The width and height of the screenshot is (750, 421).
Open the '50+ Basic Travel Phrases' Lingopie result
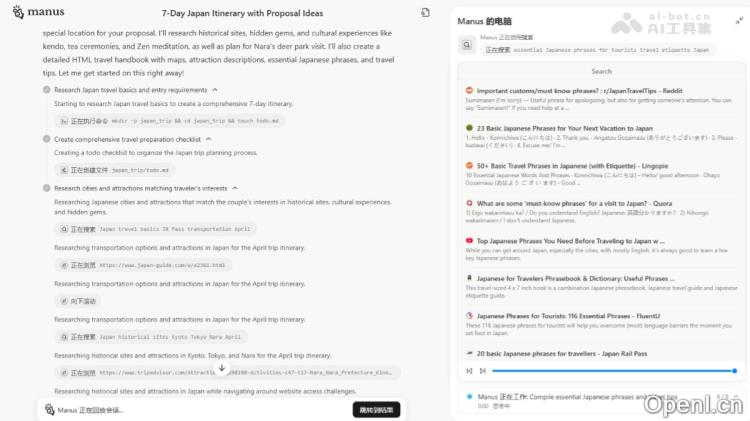pos(568,165)
